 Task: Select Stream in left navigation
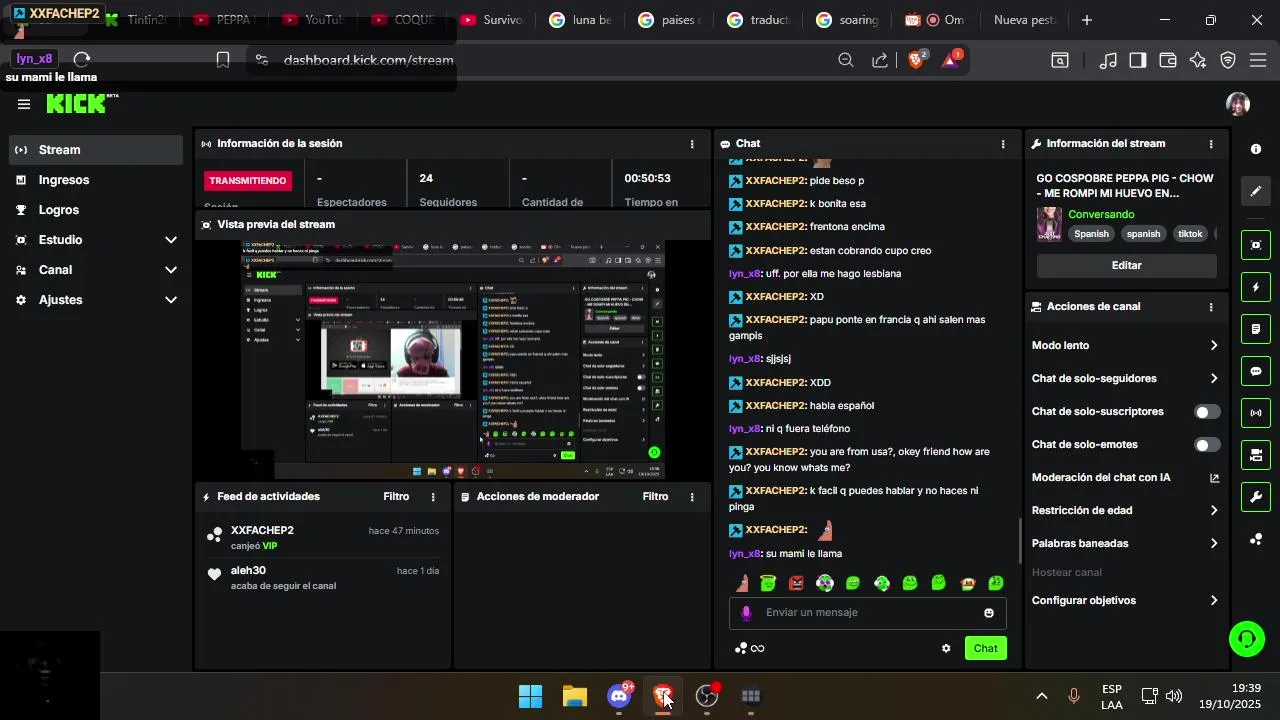(96, 150)
